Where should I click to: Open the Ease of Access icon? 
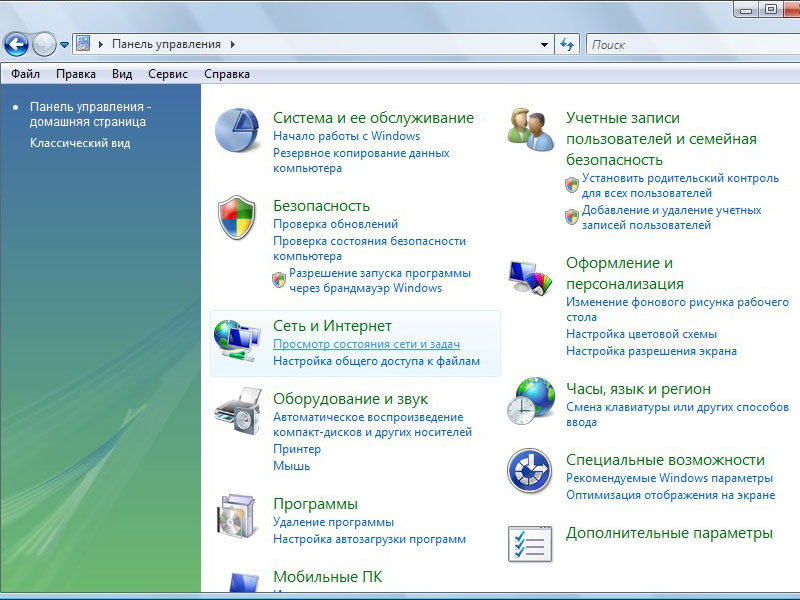[530, 471]
